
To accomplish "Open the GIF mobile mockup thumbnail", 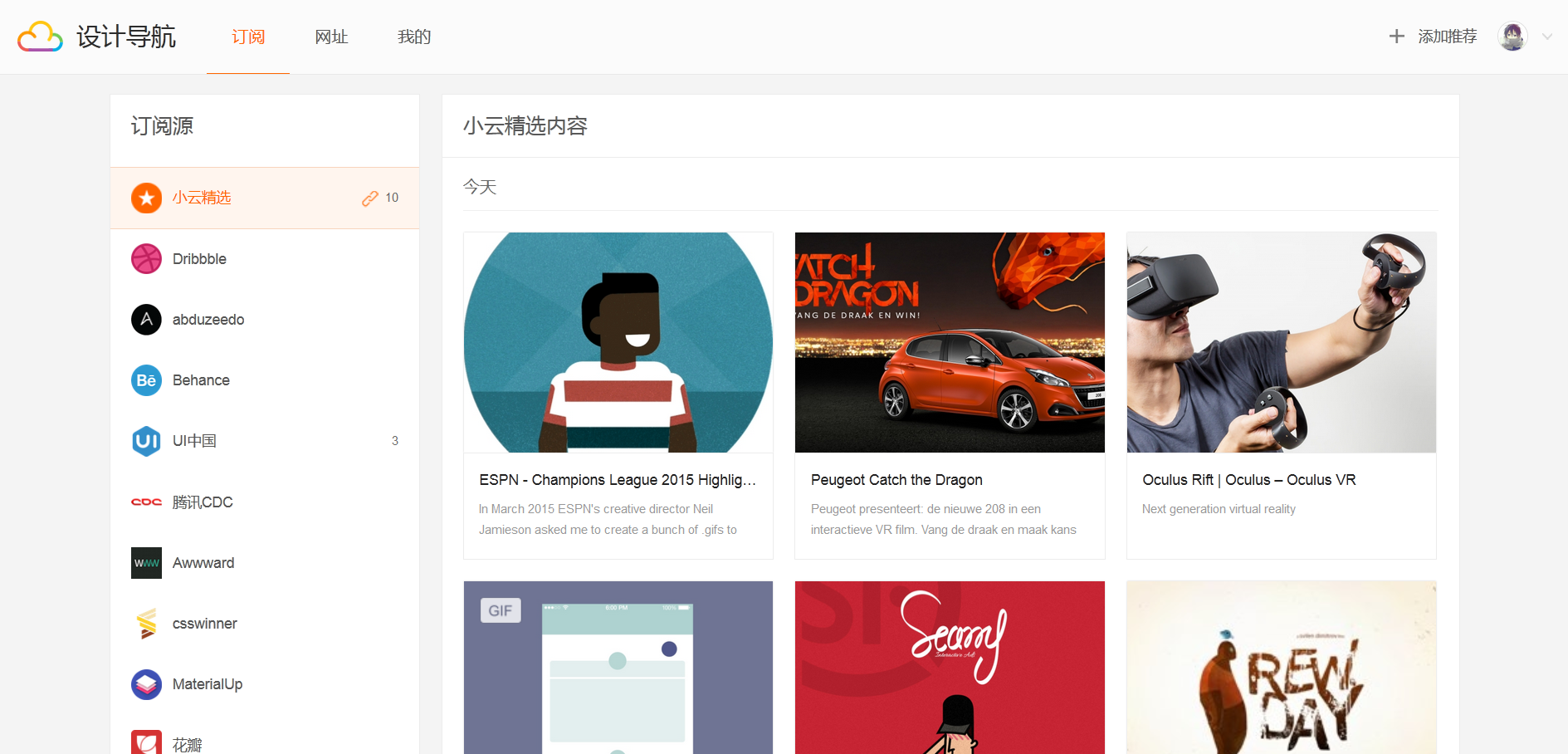I will point(618,668).
